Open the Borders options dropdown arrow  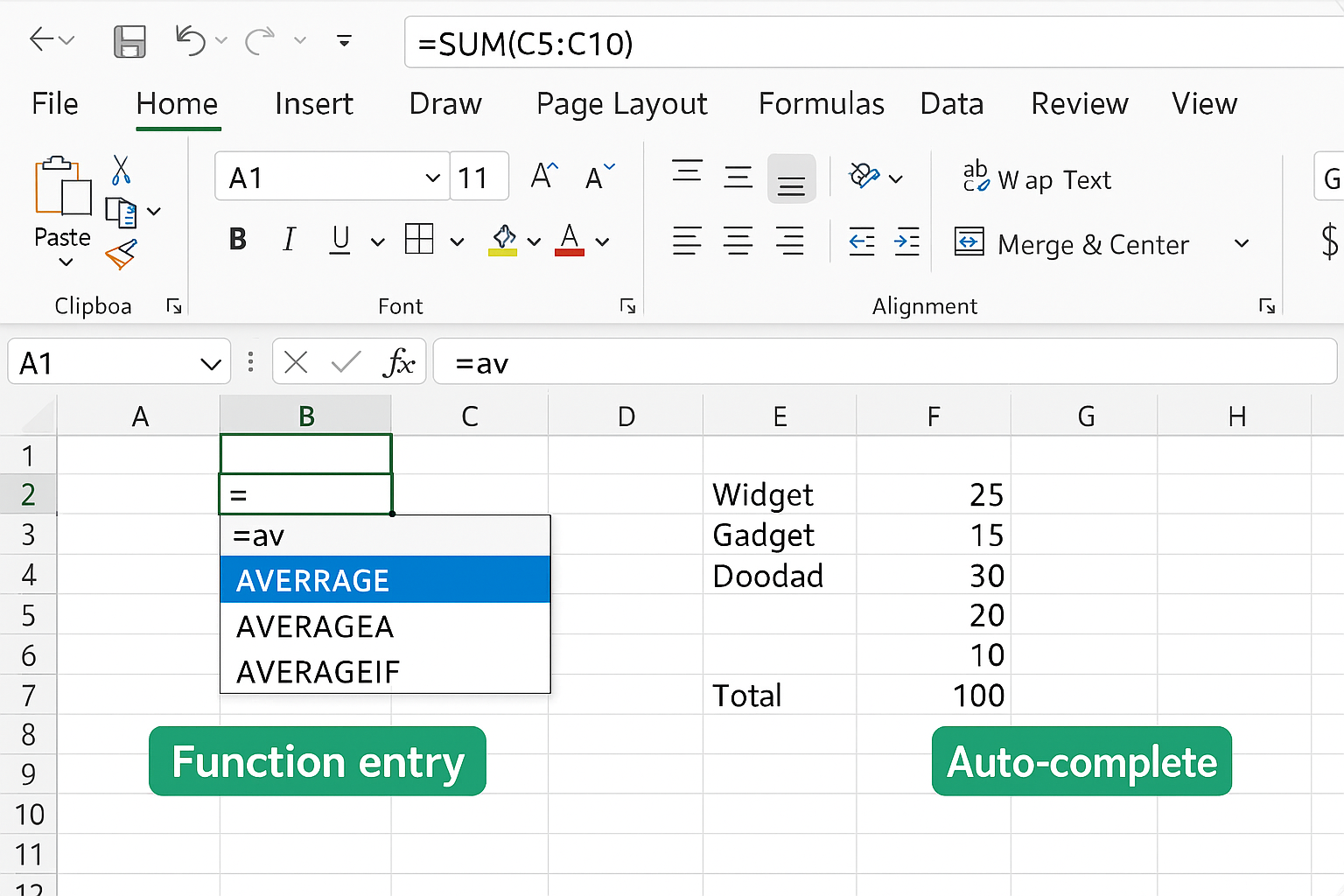(457, 242)
